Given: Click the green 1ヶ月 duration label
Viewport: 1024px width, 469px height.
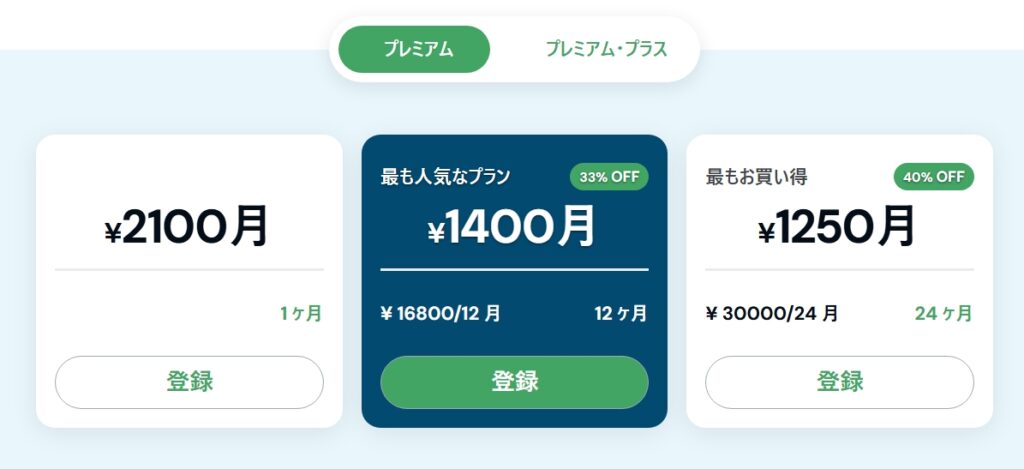Looking at the screenshot, I should (x=301, y=314).
